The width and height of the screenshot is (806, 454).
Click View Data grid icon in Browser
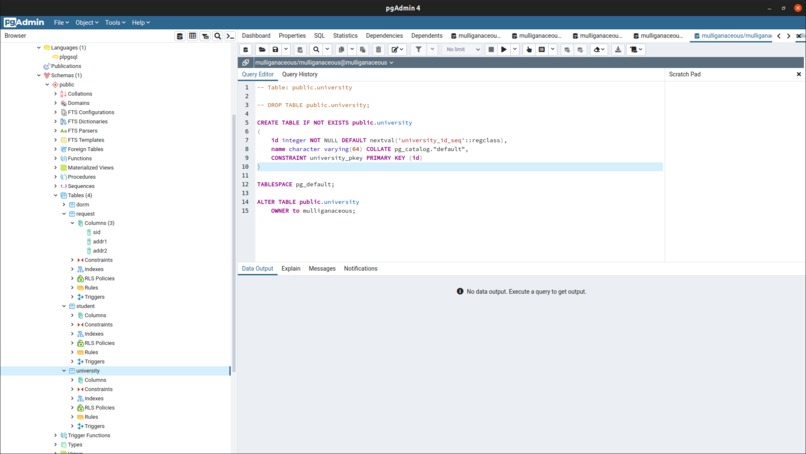tap(193, 36)
